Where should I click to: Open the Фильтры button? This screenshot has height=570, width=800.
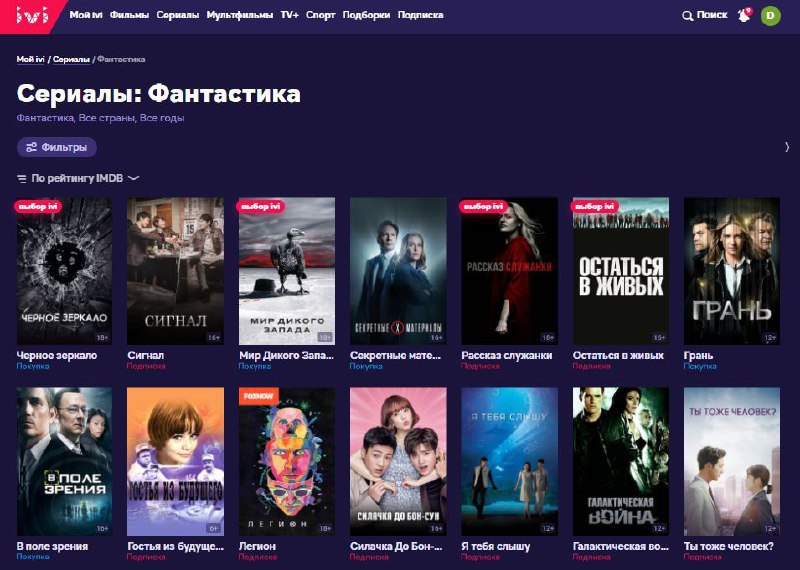[x=57, y=147]
